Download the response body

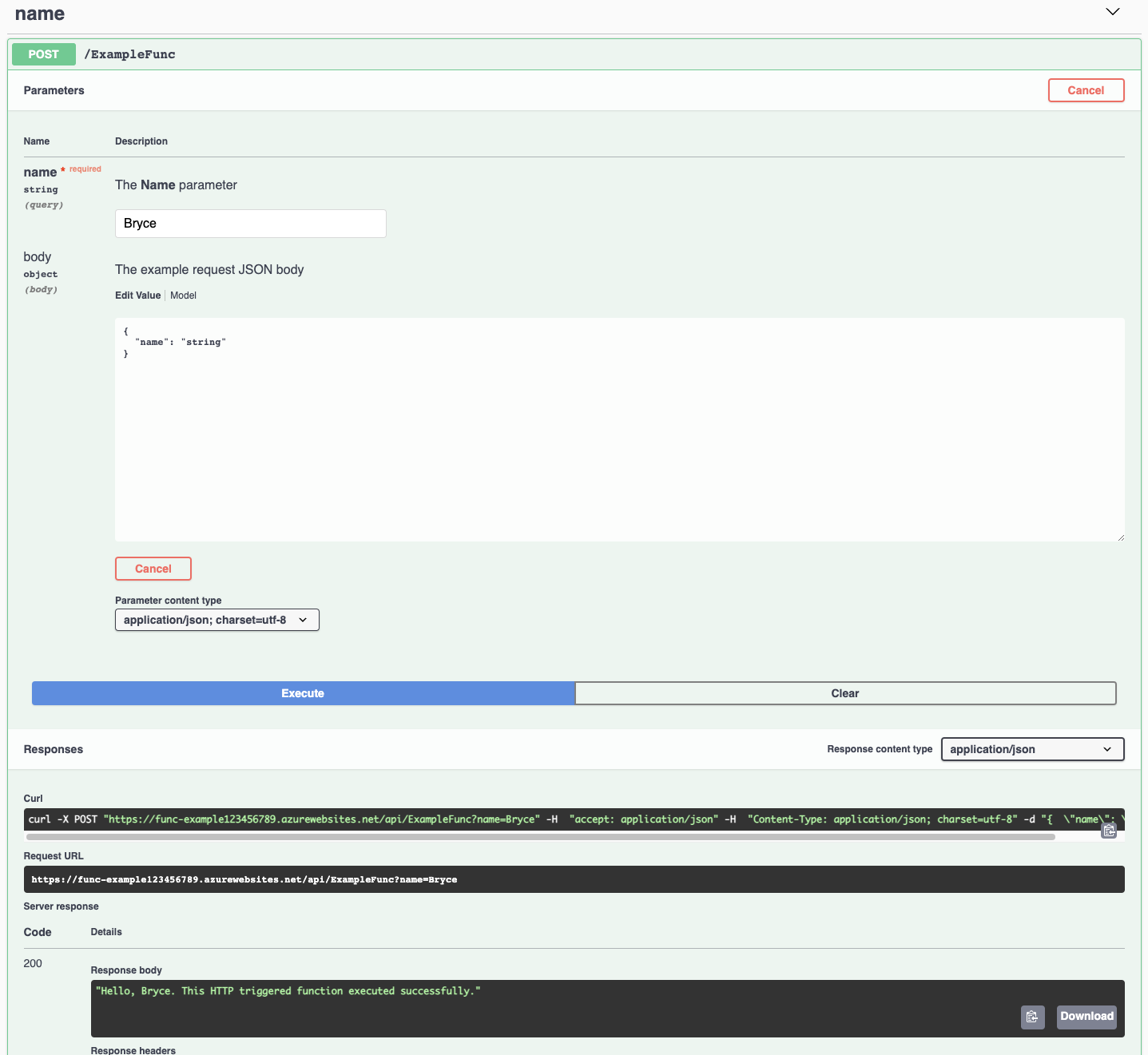coord(1086,1017)
